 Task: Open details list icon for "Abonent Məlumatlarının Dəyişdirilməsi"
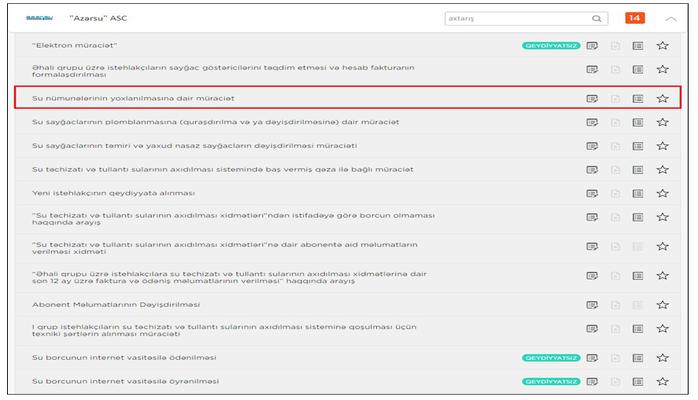pos(637,304)
